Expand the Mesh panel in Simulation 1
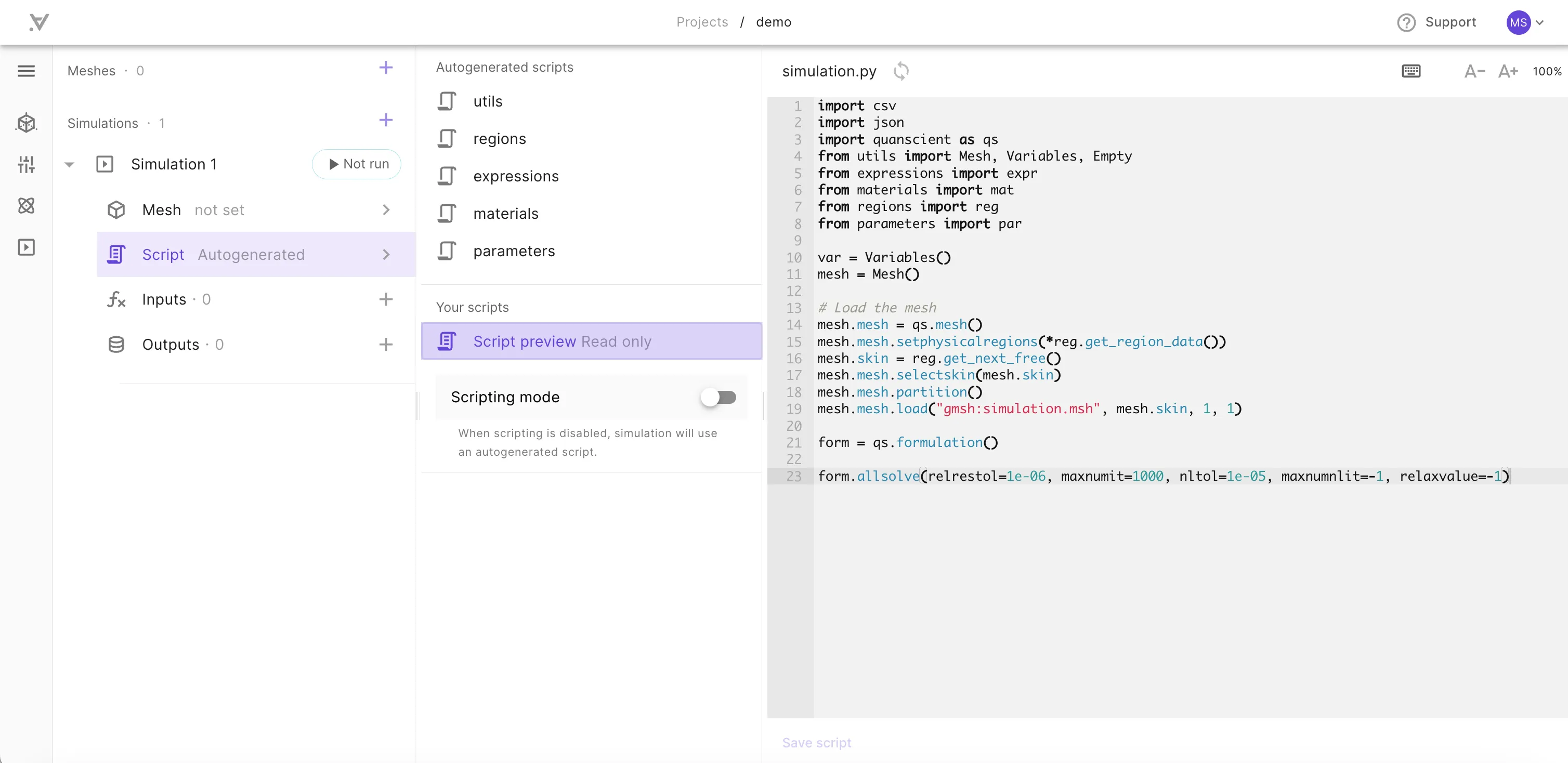This screenshot has width=1568, height=763. (x=388, y=209)
